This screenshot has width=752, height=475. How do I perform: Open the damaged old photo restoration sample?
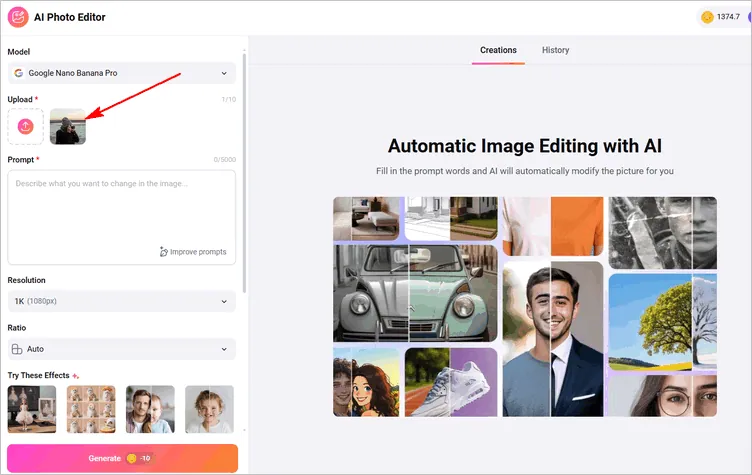663,233
